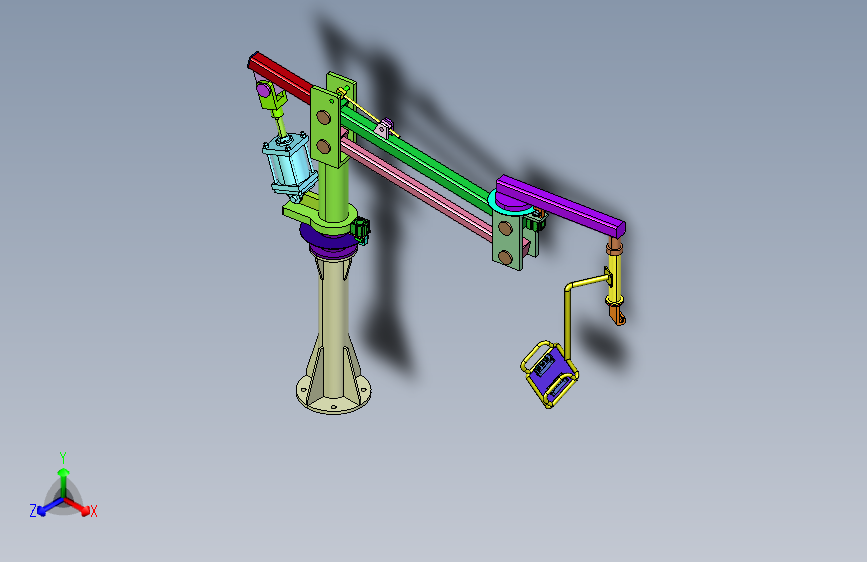867x562 pixels.
Task: Select the cyan pneumatic cylinder body
Action: [290, 166]
